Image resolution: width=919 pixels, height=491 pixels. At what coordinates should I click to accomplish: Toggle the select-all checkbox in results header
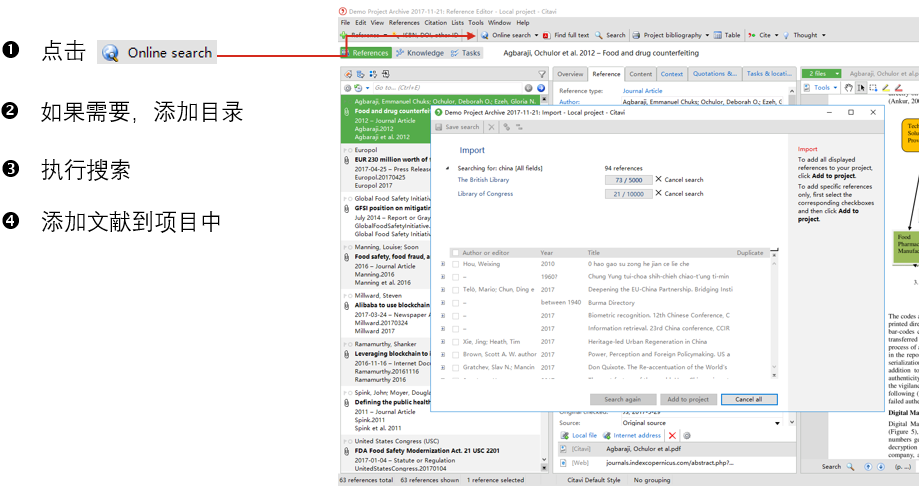pyautogui.click(x=455, y=253)
